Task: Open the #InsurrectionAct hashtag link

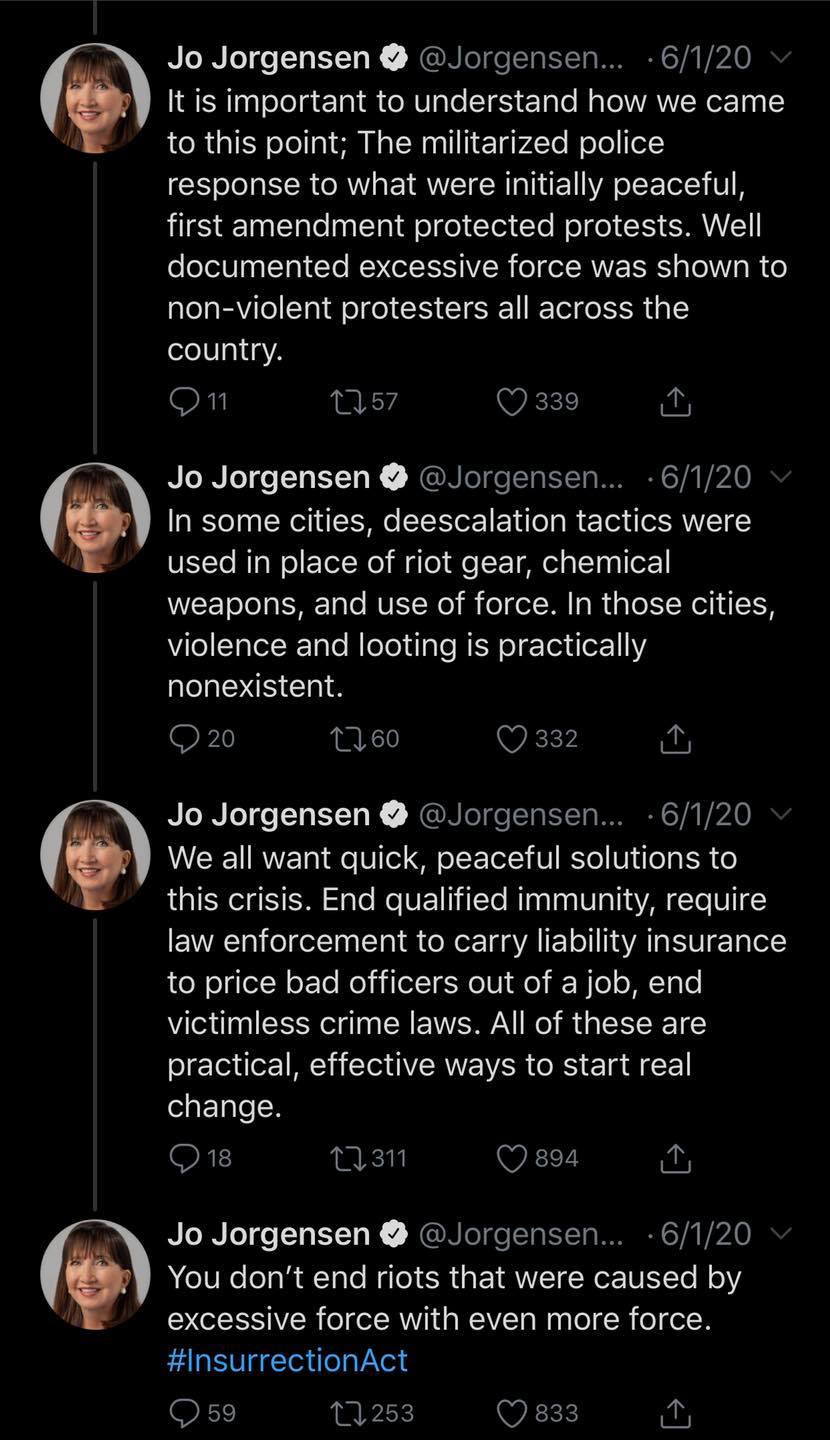Action: click(288, 1360)
